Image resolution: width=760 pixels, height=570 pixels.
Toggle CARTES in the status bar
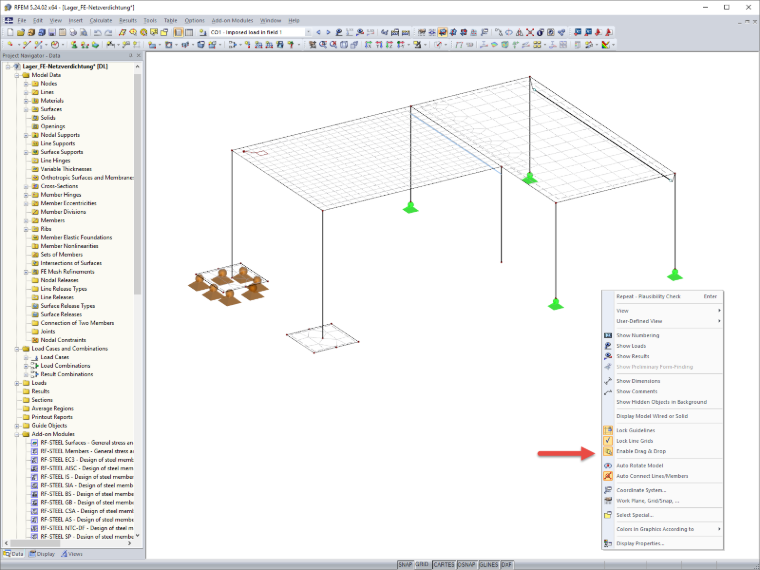444,565
